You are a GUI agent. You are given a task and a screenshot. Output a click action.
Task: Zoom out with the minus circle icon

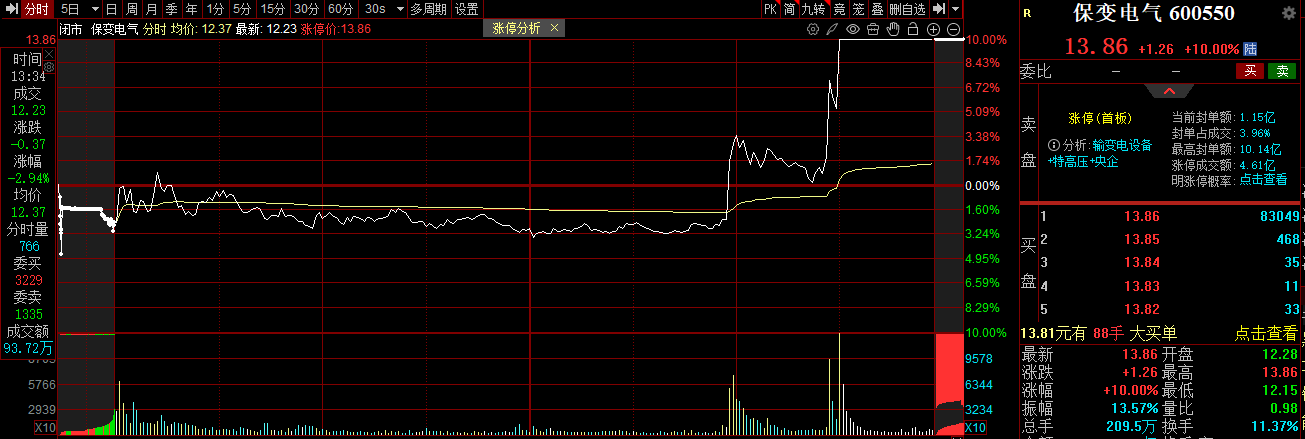click(954, 29)
